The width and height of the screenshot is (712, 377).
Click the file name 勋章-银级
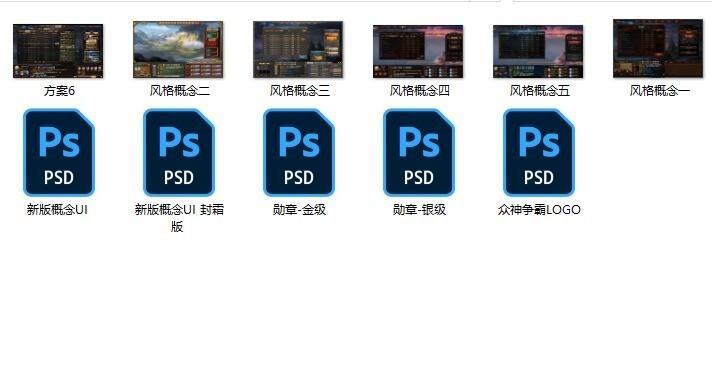tap(419, 210)
